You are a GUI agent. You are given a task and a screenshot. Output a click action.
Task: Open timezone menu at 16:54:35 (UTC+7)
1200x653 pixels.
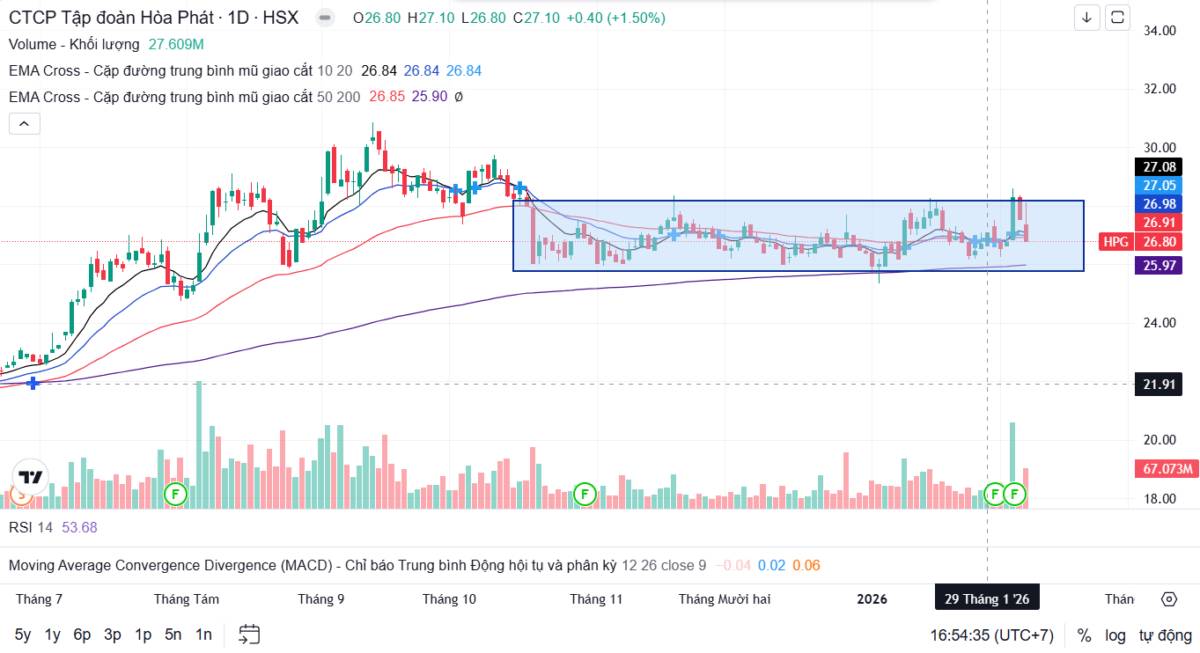click(x=991, y=635)
